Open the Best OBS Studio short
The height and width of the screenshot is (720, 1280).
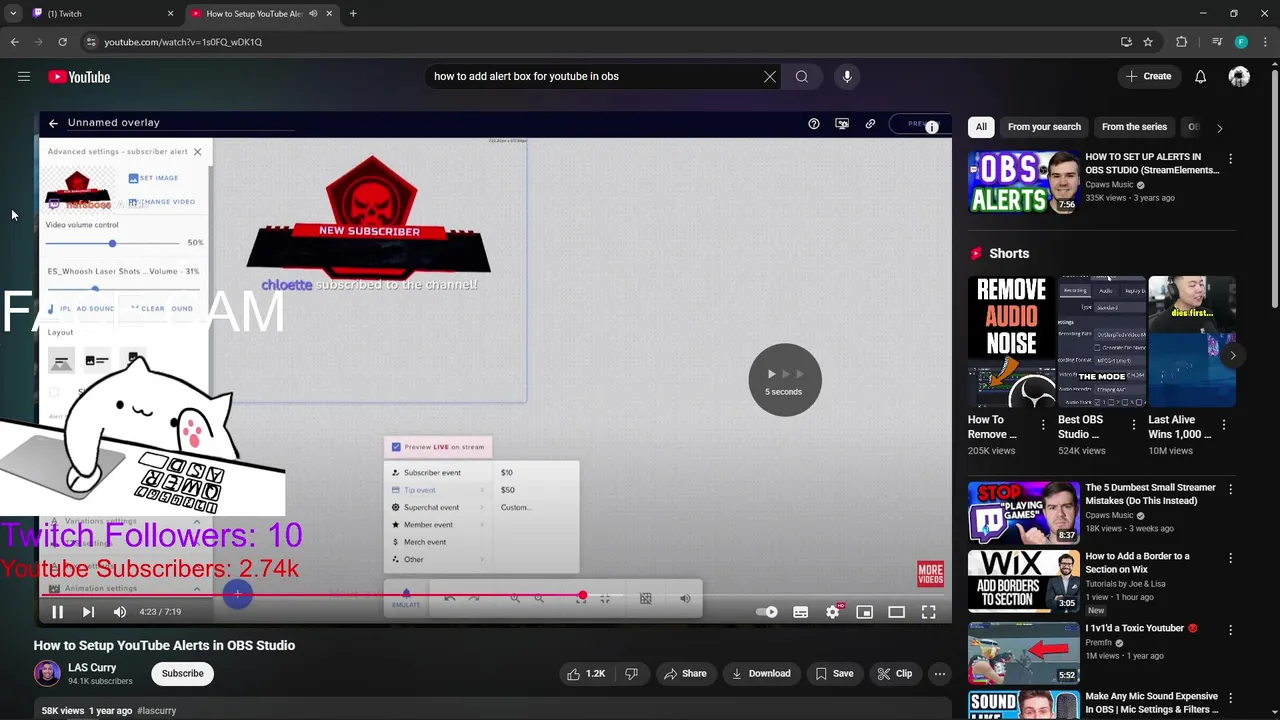tap(1102, 342)
